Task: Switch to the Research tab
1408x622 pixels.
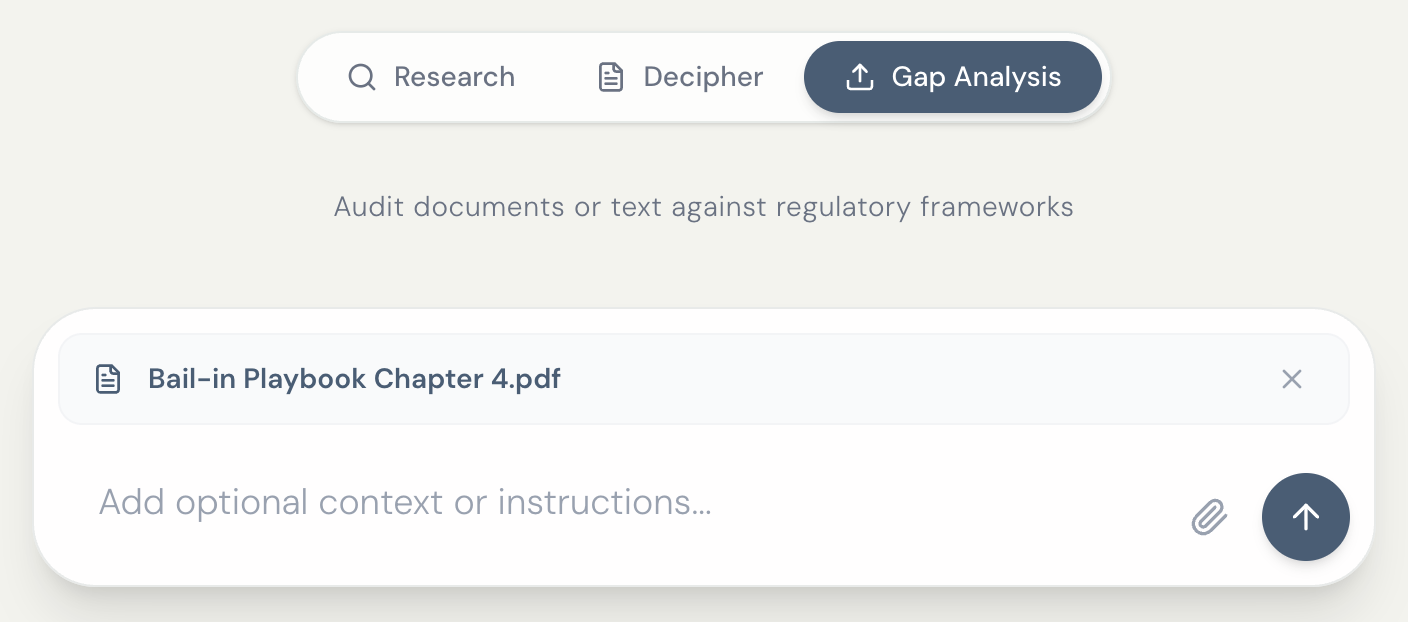Action: 431,77
